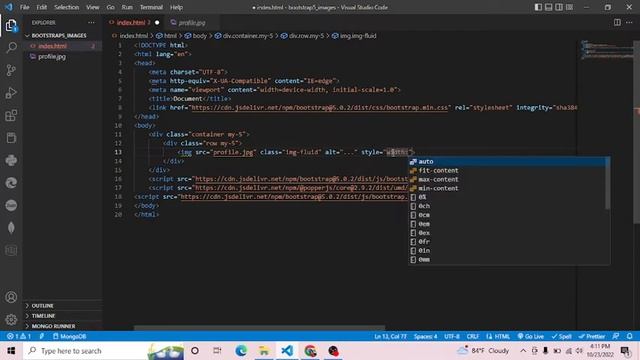Open the Python extension icon in activity bar
The image size is (640, 360).
pyautogui.click(x=11, y=160)
